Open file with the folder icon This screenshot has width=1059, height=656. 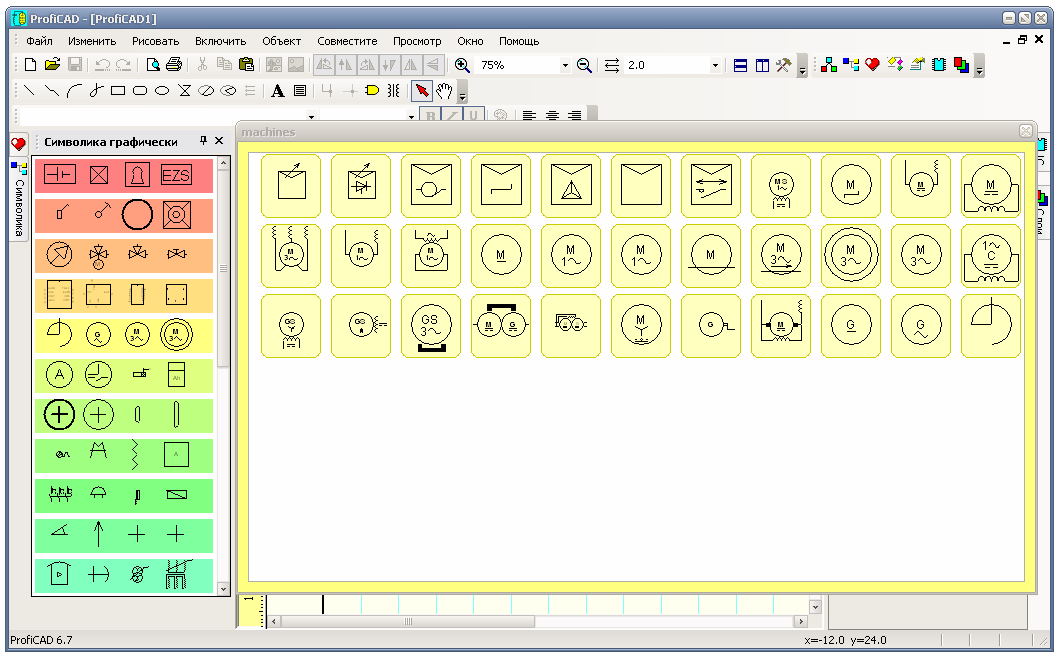click(x=52, y=65)
